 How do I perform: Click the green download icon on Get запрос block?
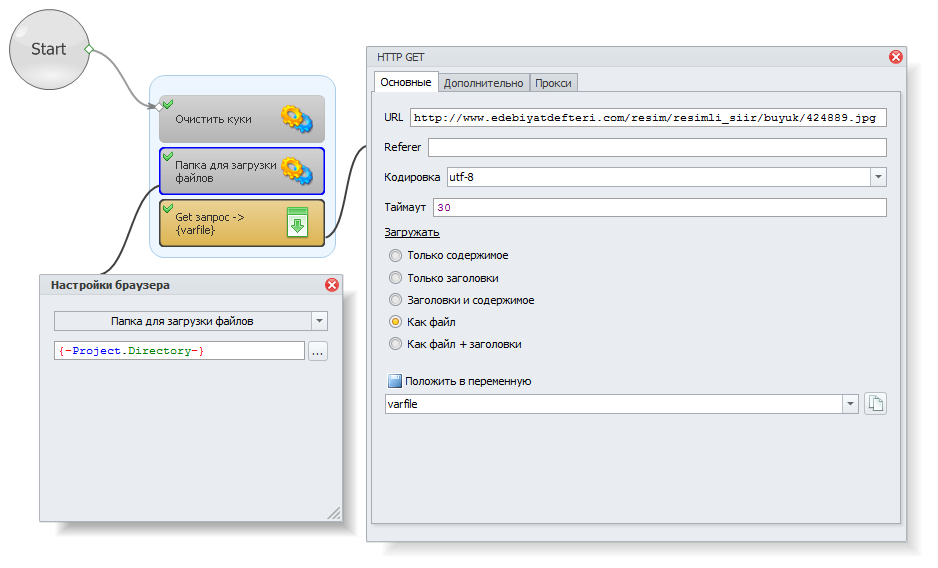click(297, 223)
